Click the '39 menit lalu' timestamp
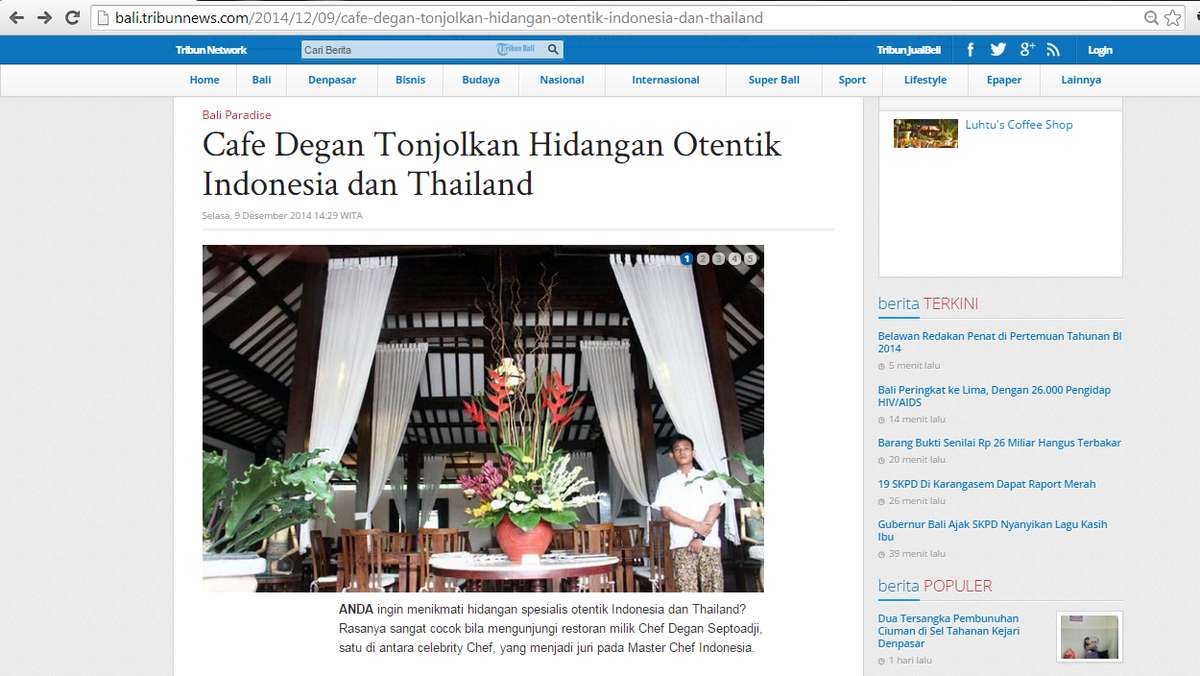The width and height of the screenshot is (1200, 676). click(x=916, y=554)
